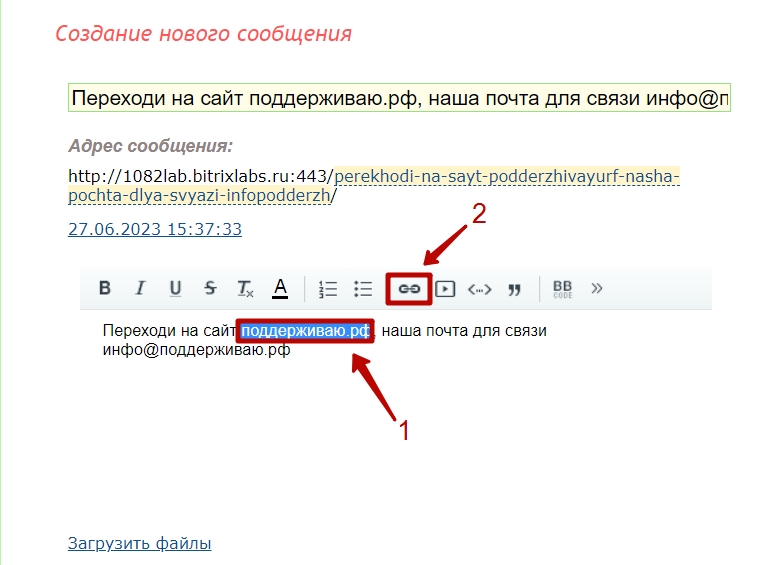Click the insert link icon
The height and width of the screenshot is (565, 761).
click(x=409, y=289)
